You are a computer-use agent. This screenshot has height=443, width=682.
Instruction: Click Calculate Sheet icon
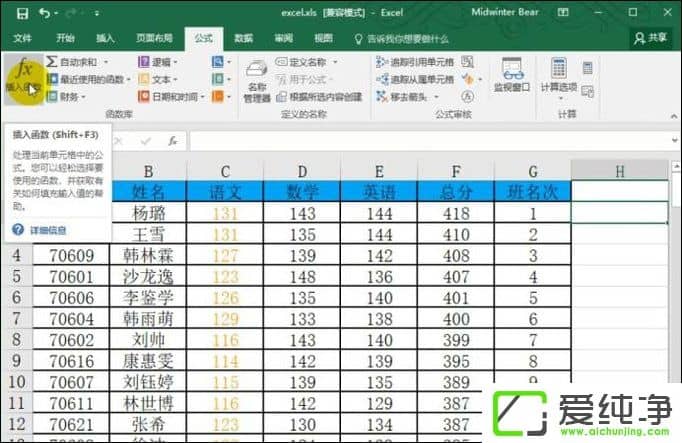pyautogui.click(x=588, y=91)
